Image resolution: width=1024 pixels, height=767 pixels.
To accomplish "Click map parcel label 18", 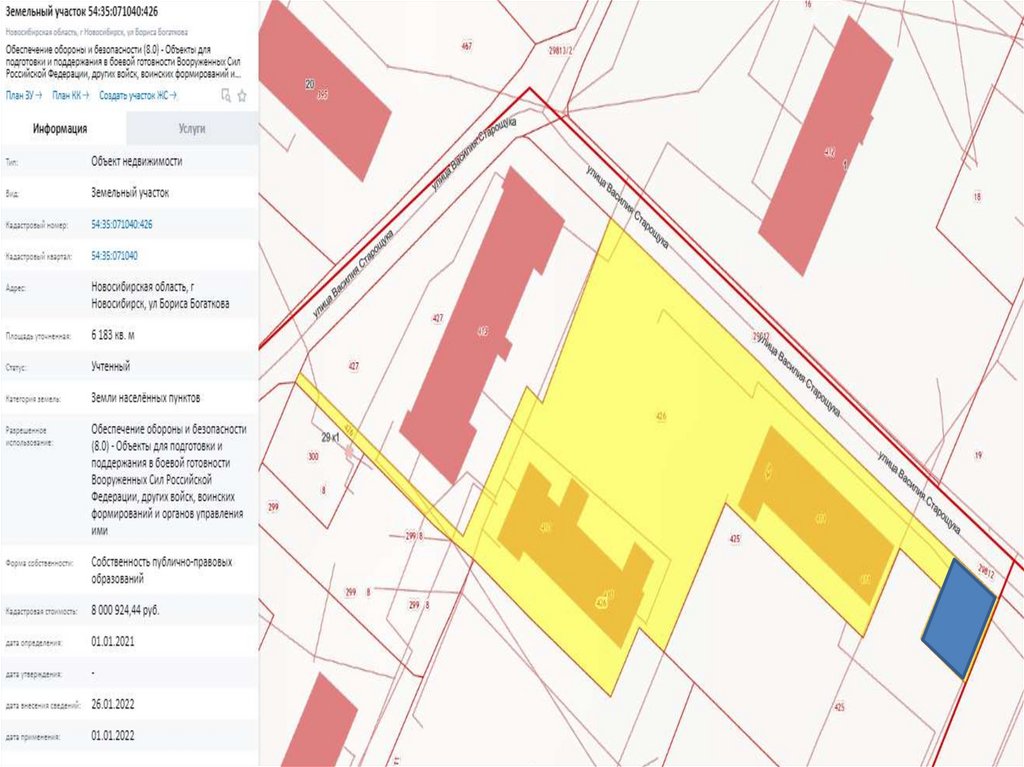I will pyautogui.click(x=977, y=197).
